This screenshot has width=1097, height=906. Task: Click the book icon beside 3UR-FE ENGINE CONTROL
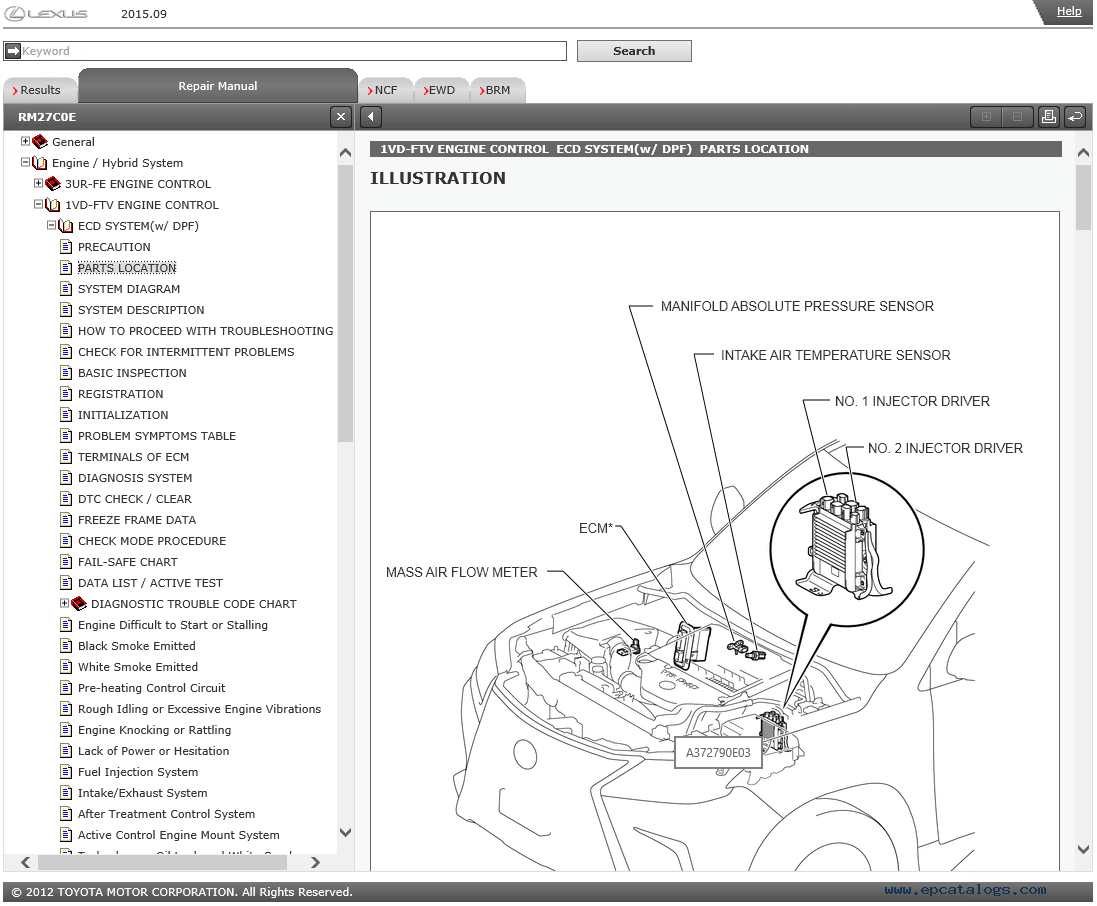coord(53,184)
